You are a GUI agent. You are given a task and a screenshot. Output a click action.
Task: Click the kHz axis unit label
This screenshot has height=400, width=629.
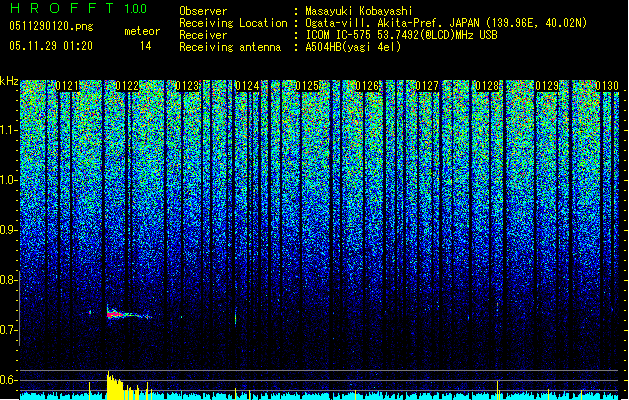[x=9, y=81]
